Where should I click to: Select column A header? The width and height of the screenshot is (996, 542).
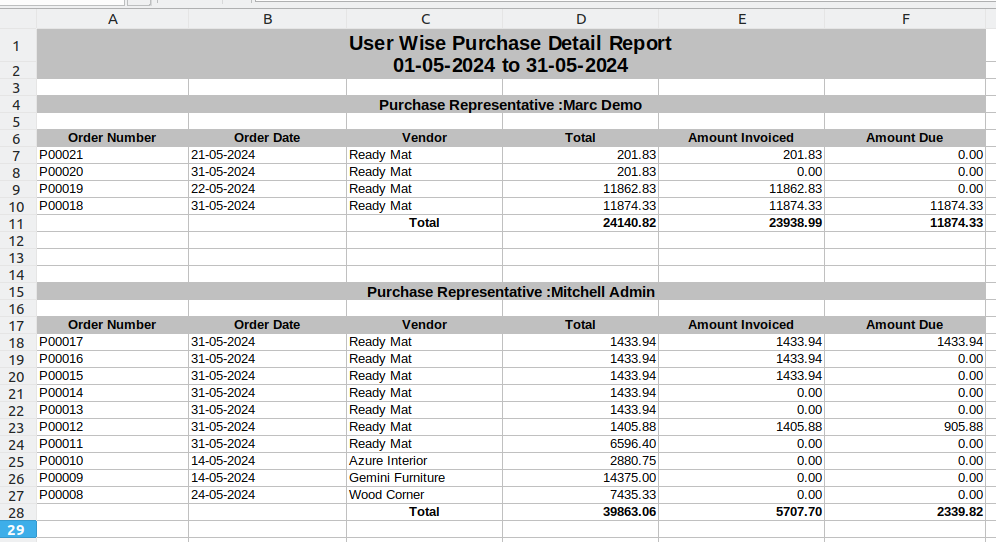[x=112, y=19]
